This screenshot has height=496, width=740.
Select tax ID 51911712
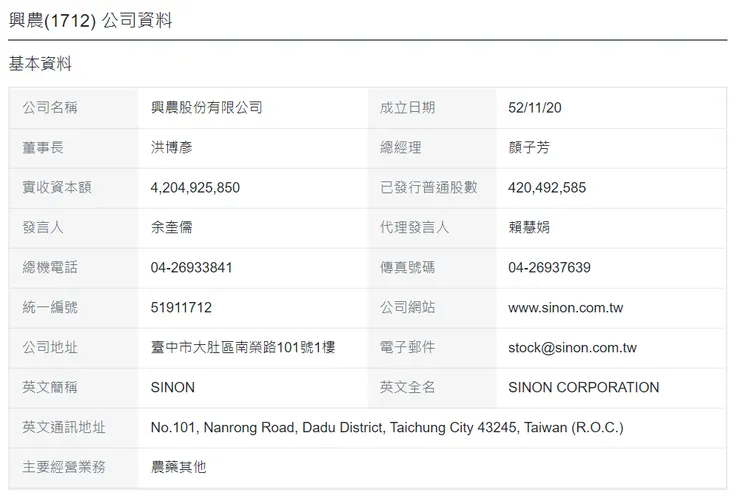[181, 308]
